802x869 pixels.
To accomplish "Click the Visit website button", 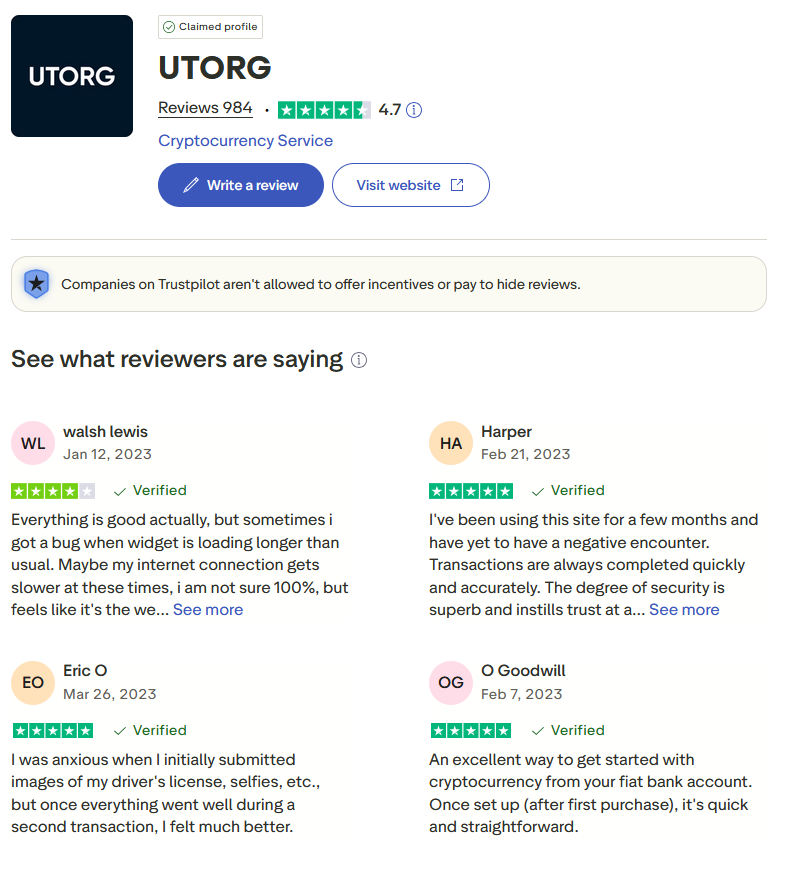I will click(410, 185).
